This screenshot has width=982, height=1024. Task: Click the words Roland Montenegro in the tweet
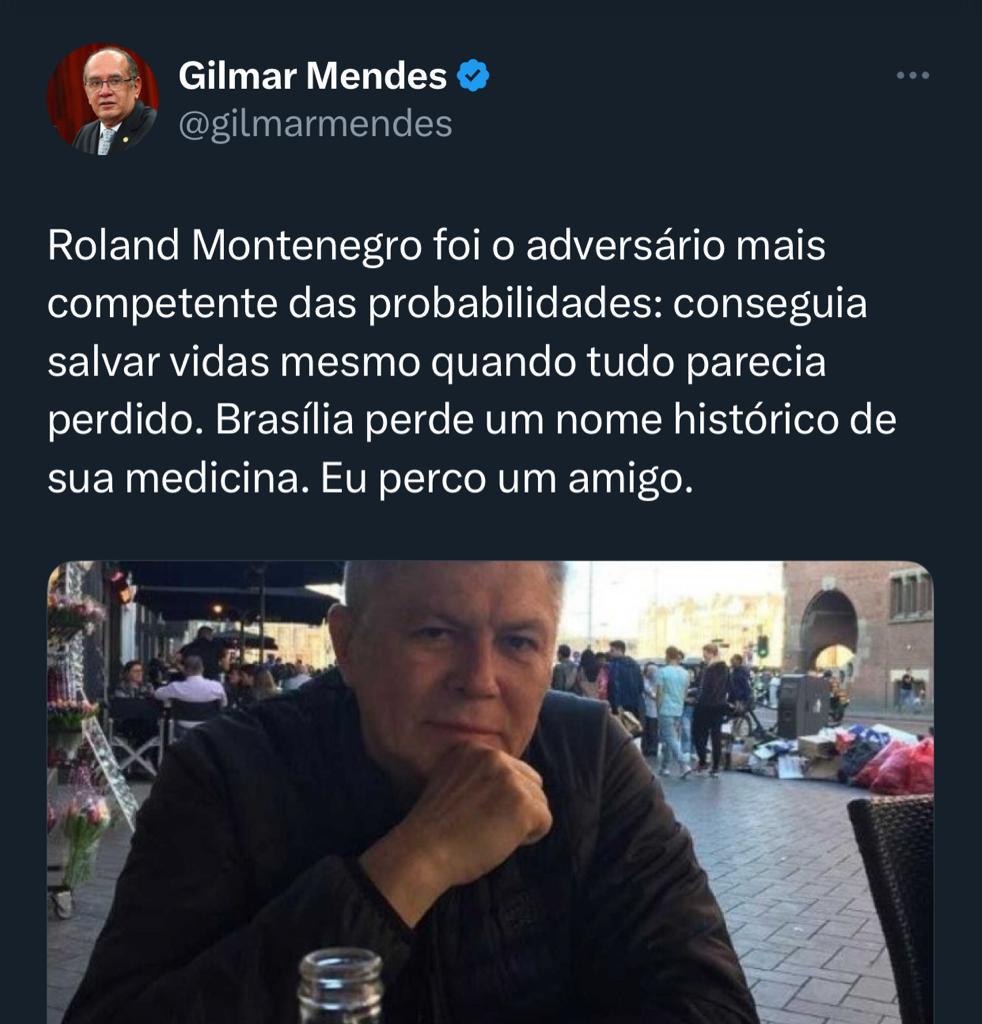tap(234, 246)
